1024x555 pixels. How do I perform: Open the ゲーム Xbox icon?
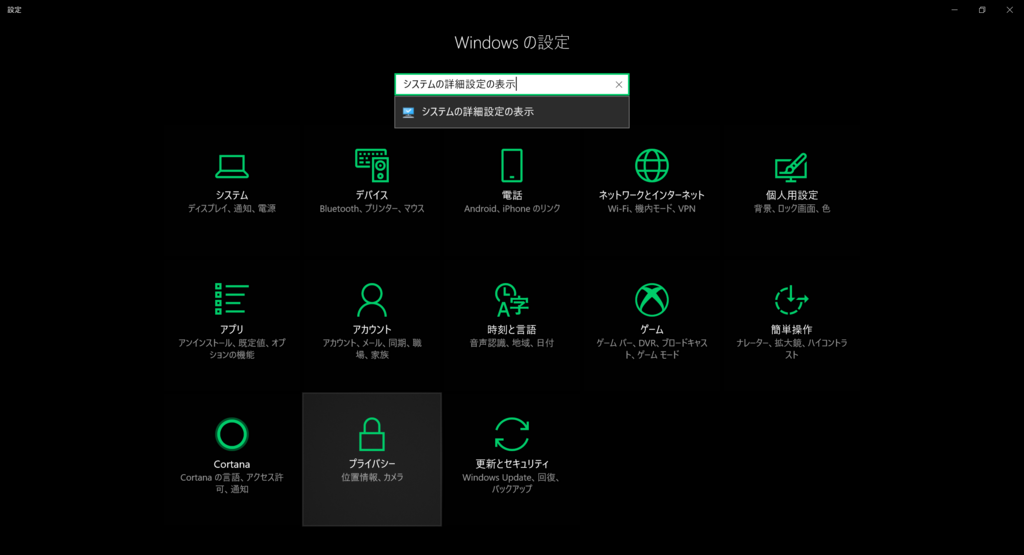pos(652,300)
